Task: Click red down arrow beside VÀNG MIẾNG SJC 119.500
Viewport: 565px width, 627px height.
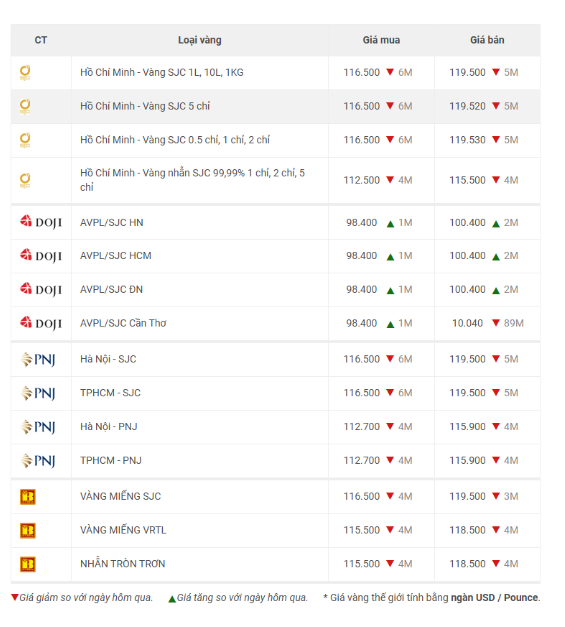Action: tap(496, 496)
